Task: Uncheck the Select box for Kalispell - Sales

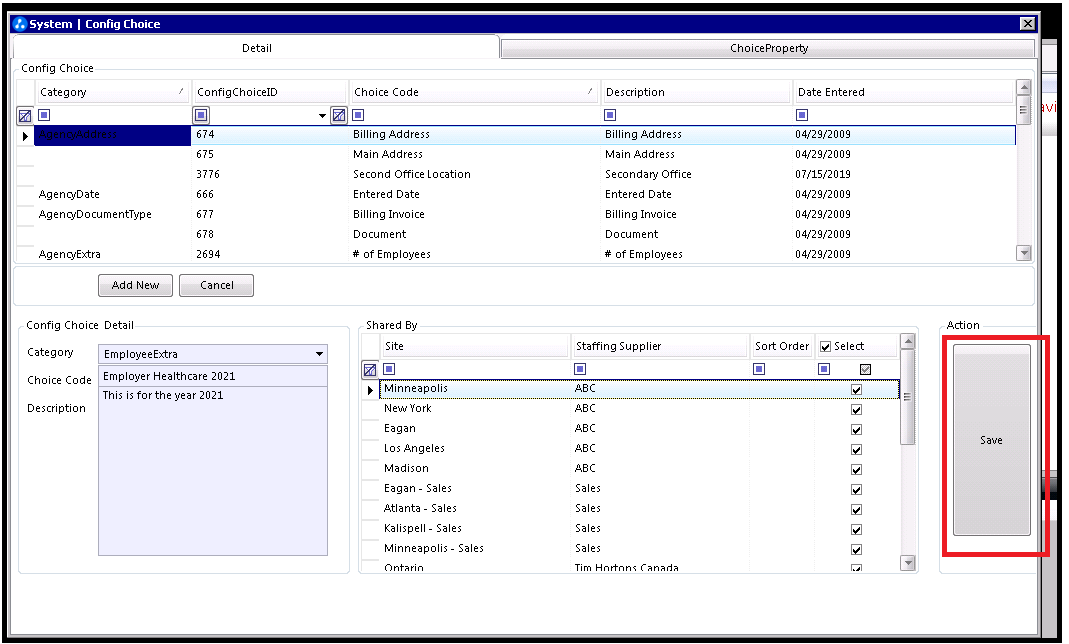Action: [857, 530]
